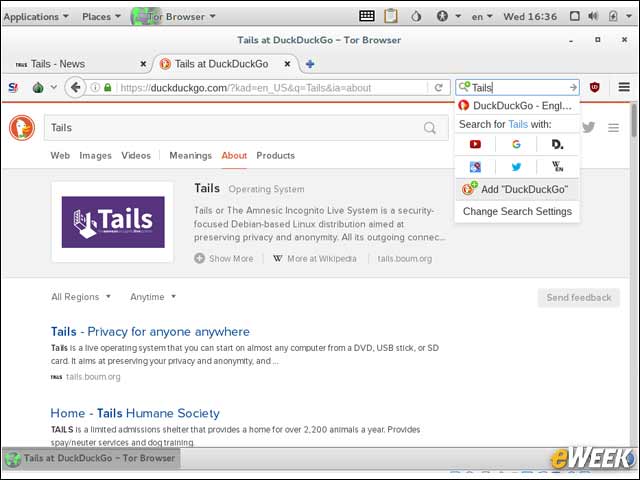Go back with the back arrow
Image resolution: width=640 pixels, height=480 pixels.
[76, 87]
